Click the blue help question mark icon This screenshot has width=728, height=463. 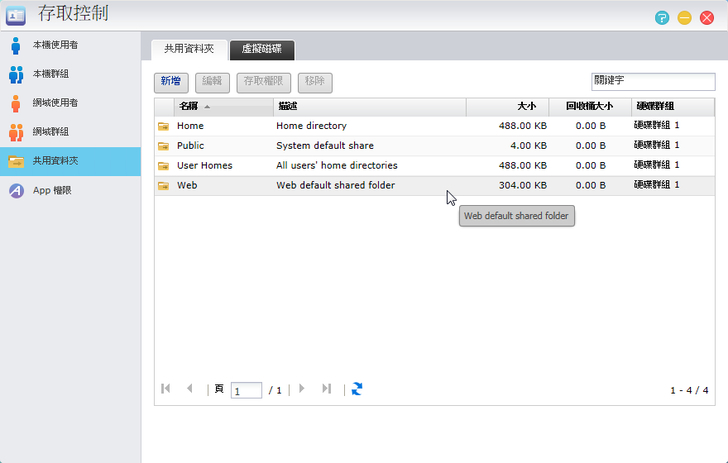click(x=662, y=17)
